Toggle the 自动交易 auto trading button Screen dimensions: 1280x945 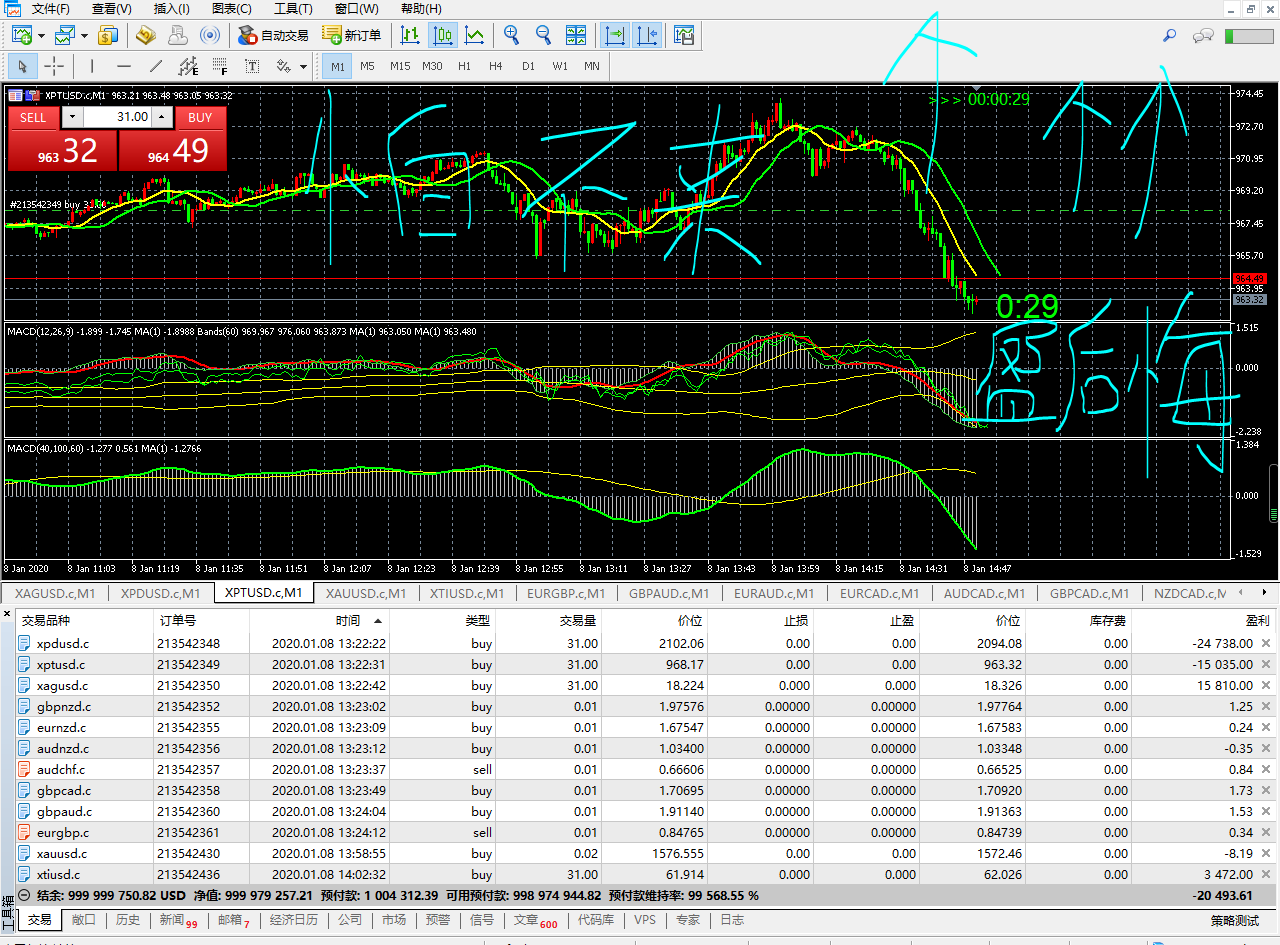pyautogui.click(x=273, y=36)
